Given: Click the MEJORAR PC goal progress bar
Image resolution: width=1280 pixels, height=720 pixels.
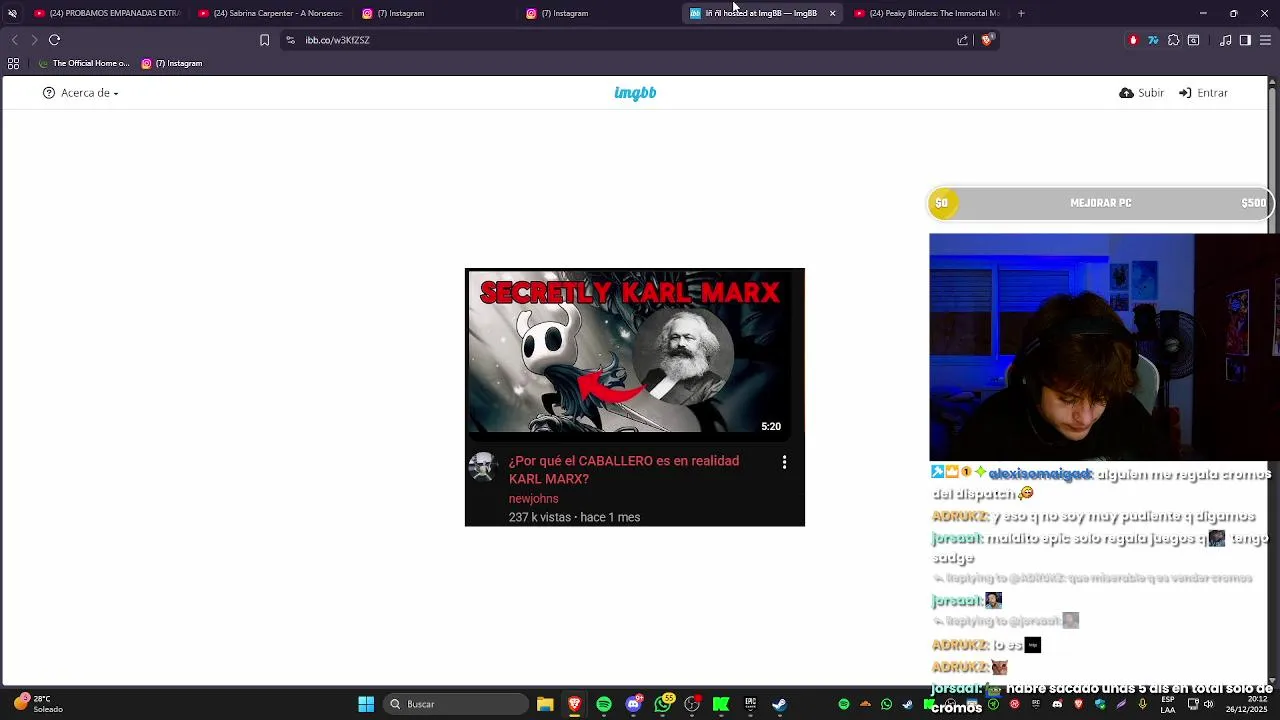Looking at the screenshot, I should 1101,203.
